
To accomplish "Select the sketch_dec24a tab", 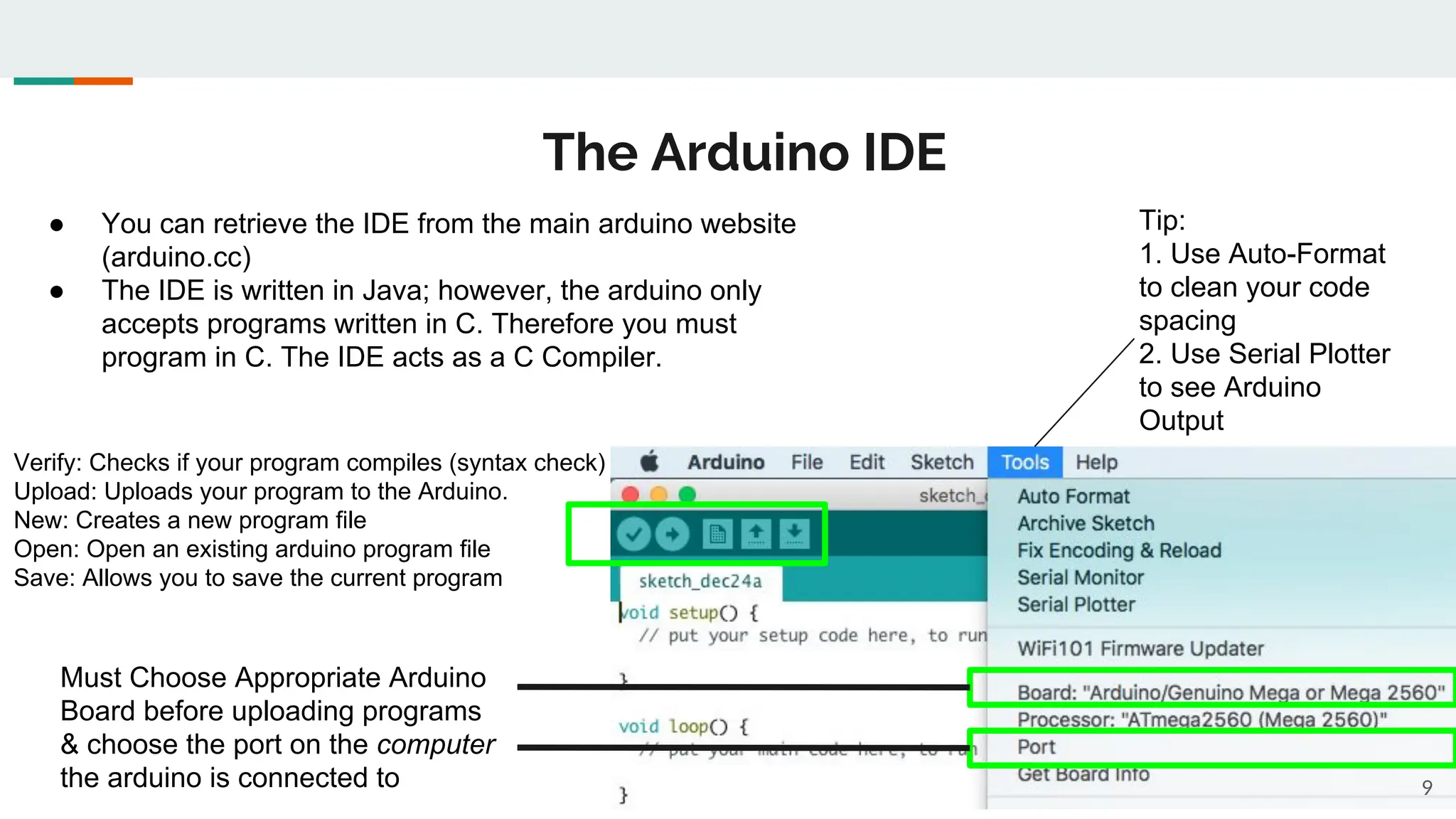I will pyautogui.click(x=700, y=582).
